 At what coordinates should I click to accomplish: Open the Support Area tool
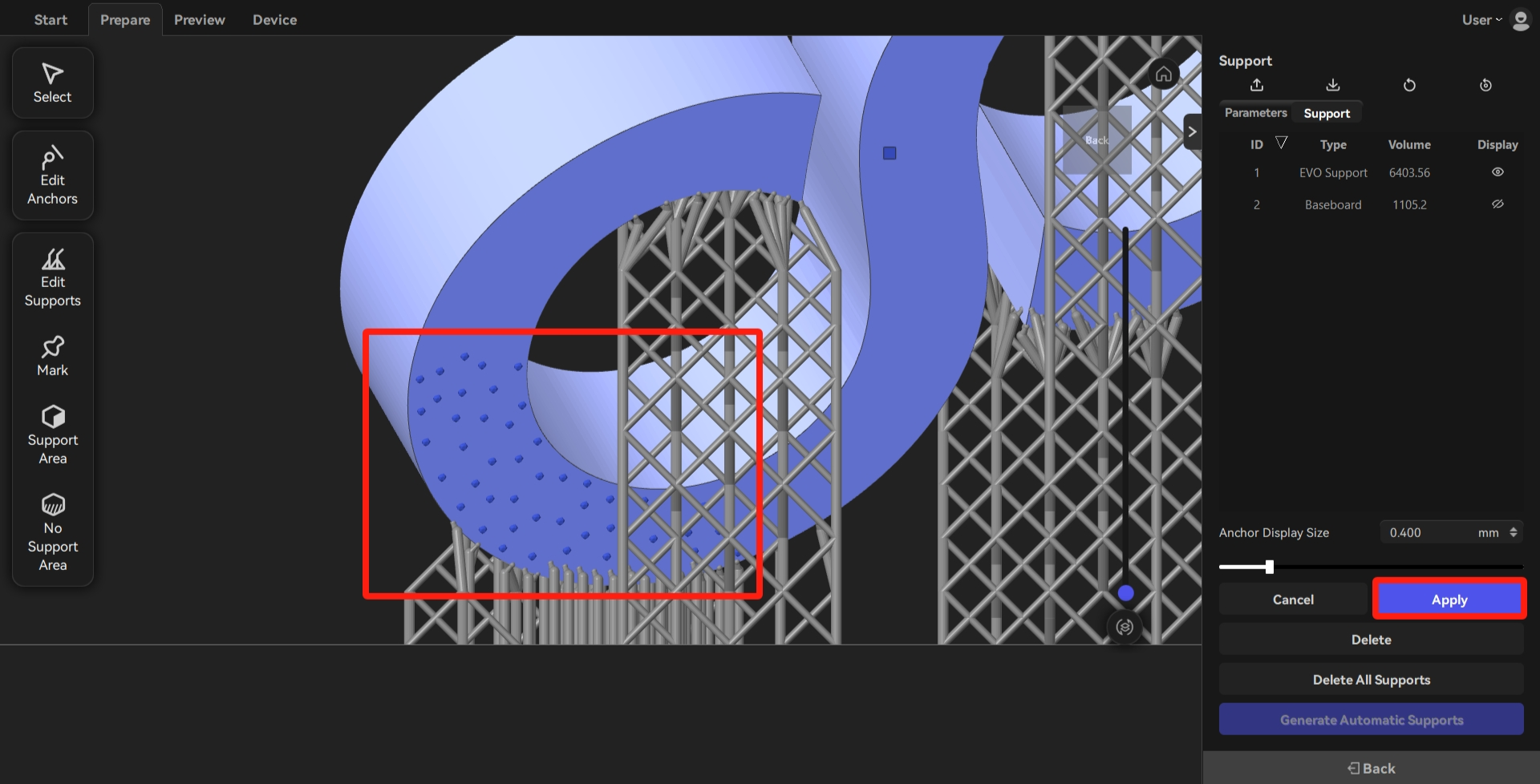52,433
